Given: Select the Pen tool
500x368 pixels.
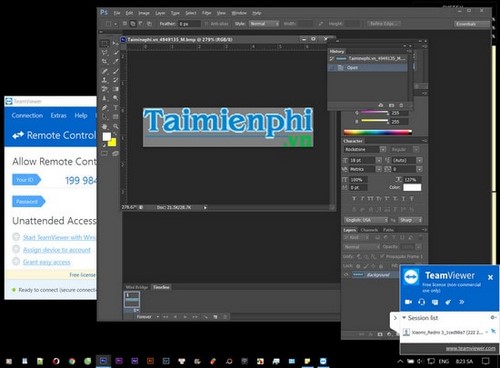Looking at the screenshot, I should click(105, 108).
